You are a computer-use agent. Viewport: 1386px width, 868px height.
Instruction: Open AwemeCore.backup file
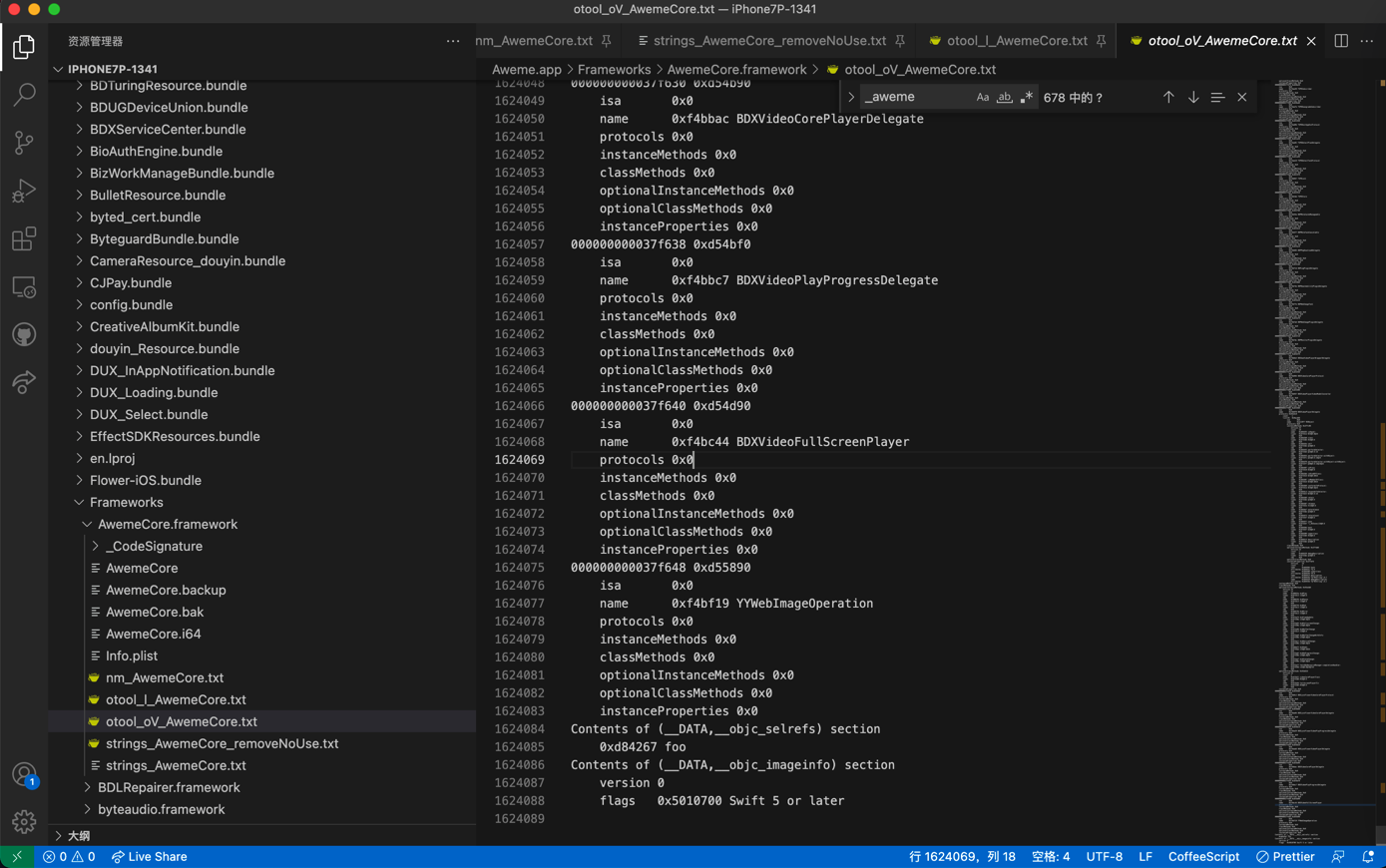point(166,590)
